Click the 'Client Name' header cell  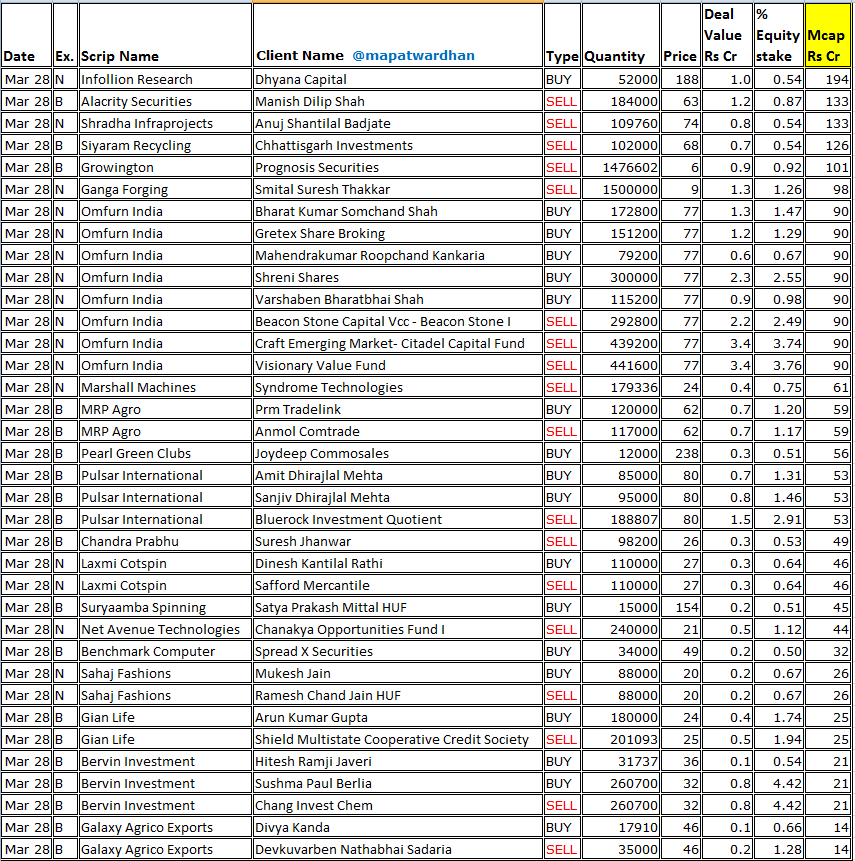pos(398,35)
